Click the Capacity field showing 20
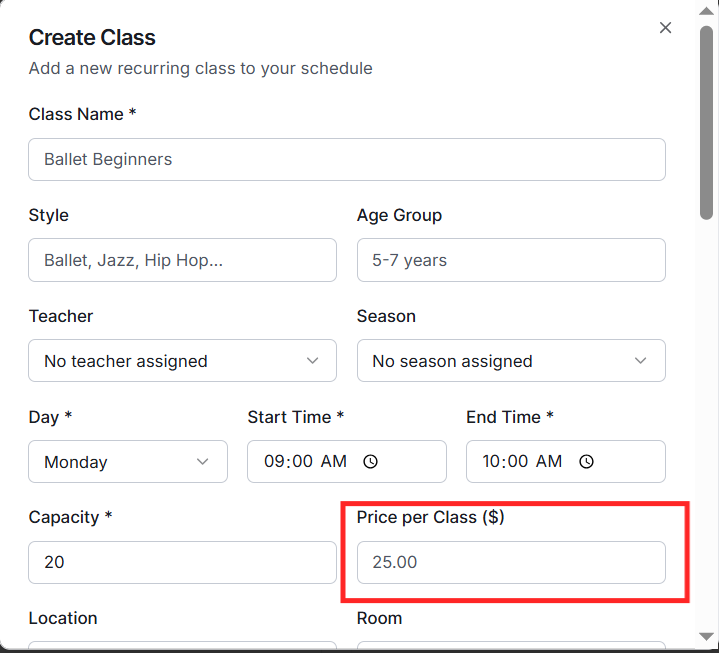This screenshot has width=719, height=653. [x=182, y=562]
